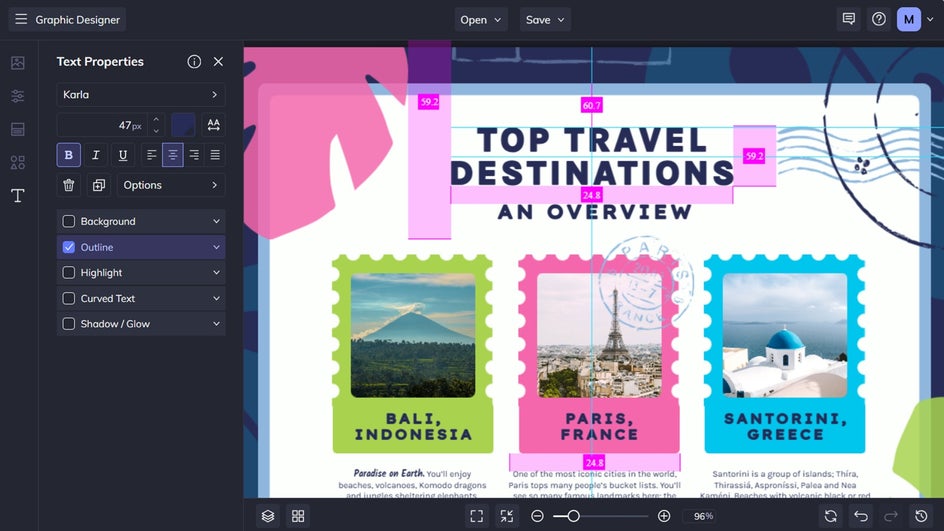Open the Save dropdown menu
944x531 pixels.
click(545, 19)
